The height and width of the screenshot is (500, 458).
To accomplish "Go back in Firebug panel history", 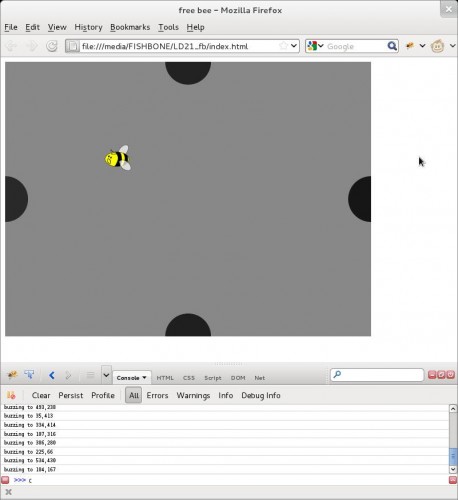I will pyautogui.click(x=52, y=376).
